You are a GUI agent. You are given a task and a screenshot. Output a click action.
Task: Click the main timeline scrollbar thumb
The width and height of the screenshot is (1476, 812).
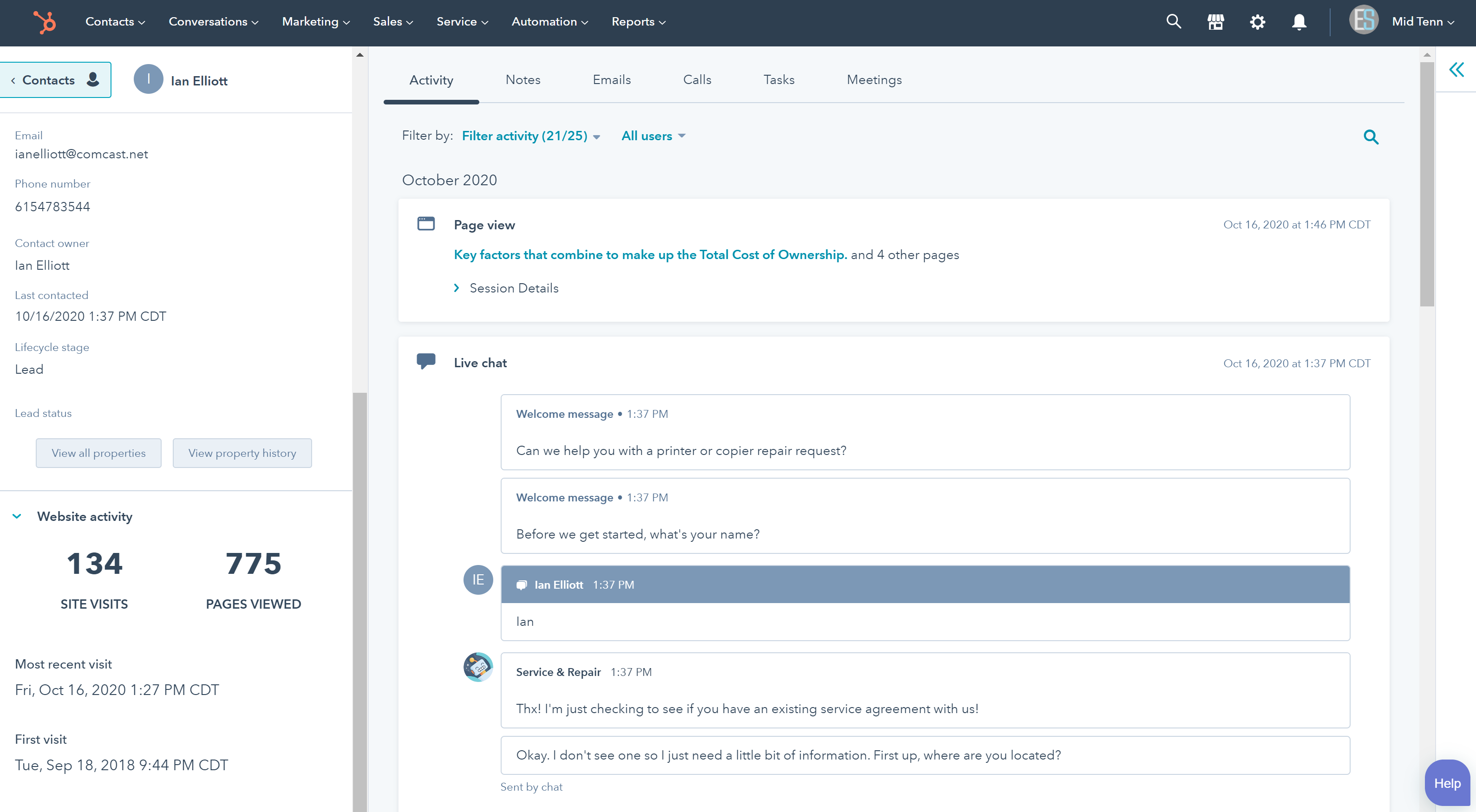pyautogui.click(x=1427, y=184)
